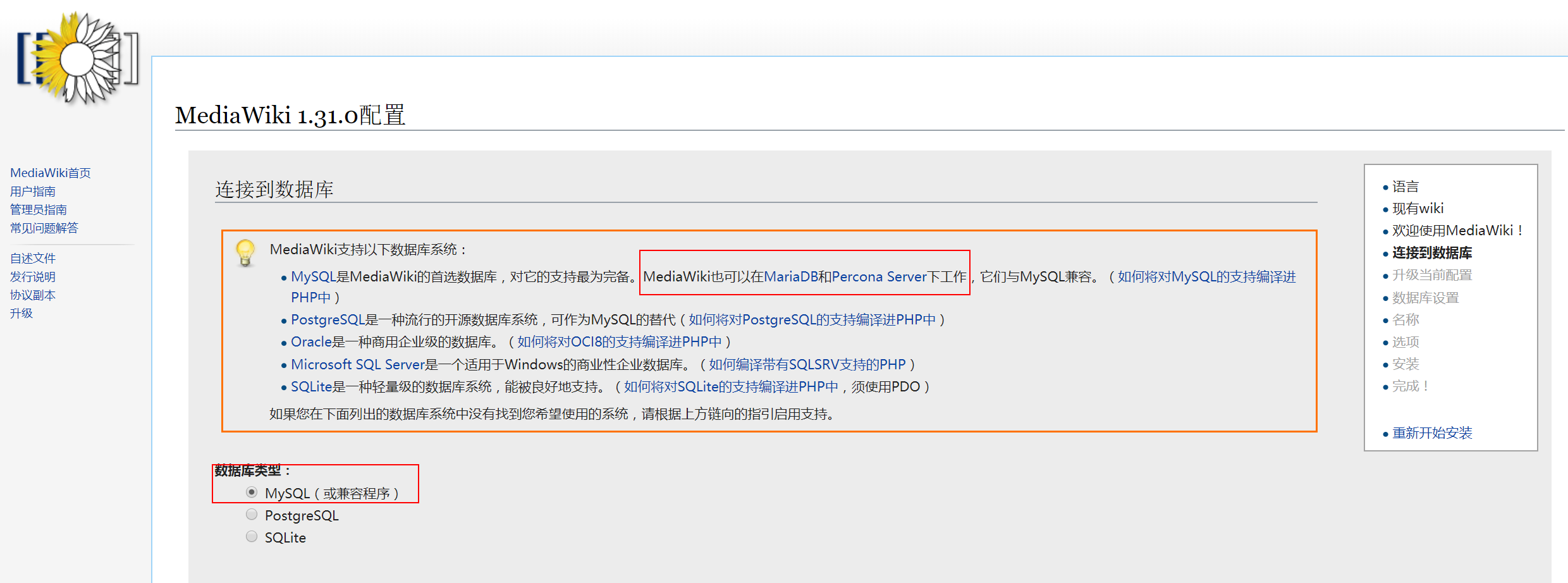Image resolution: width=1568 pixels, height=583 pixels.
Task: Click MediaWiki支持以下数据库系统： text
Action: tap(369, 250)
